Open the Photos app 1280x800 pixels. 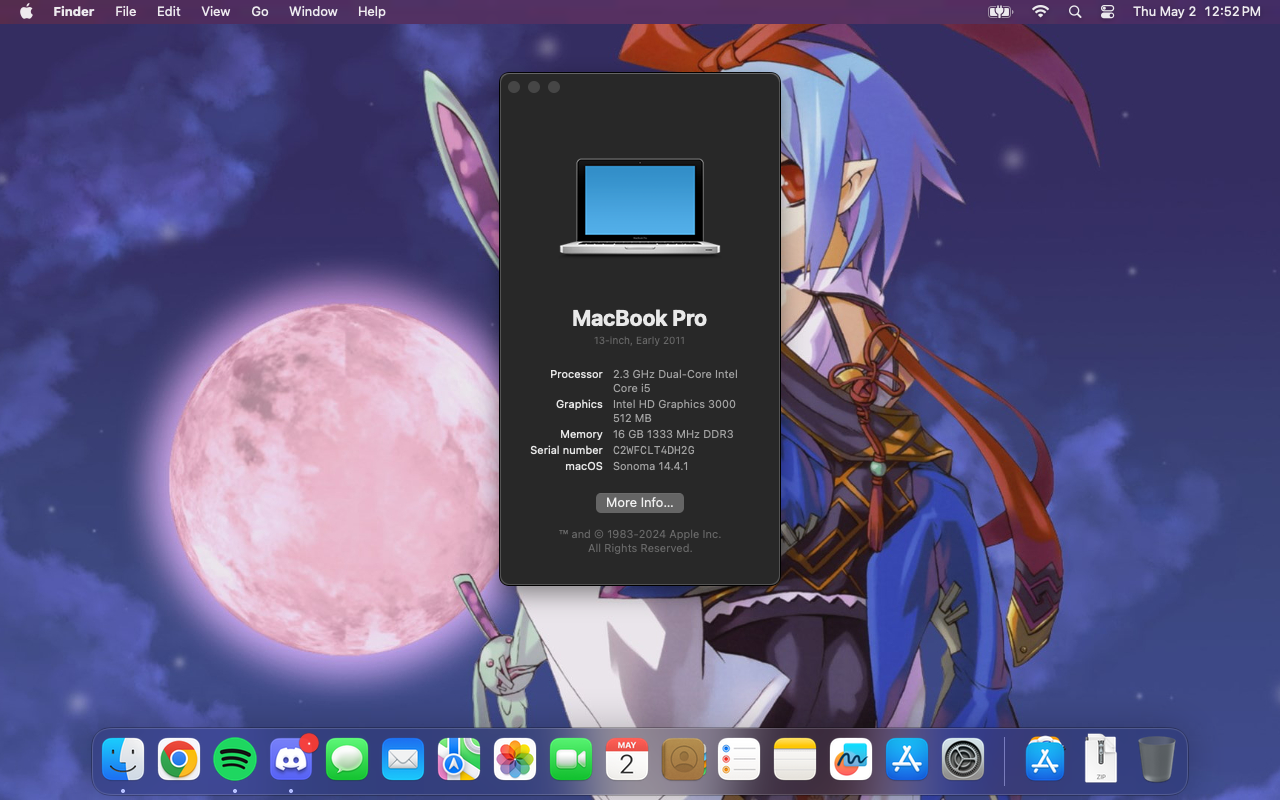(515, 760)
